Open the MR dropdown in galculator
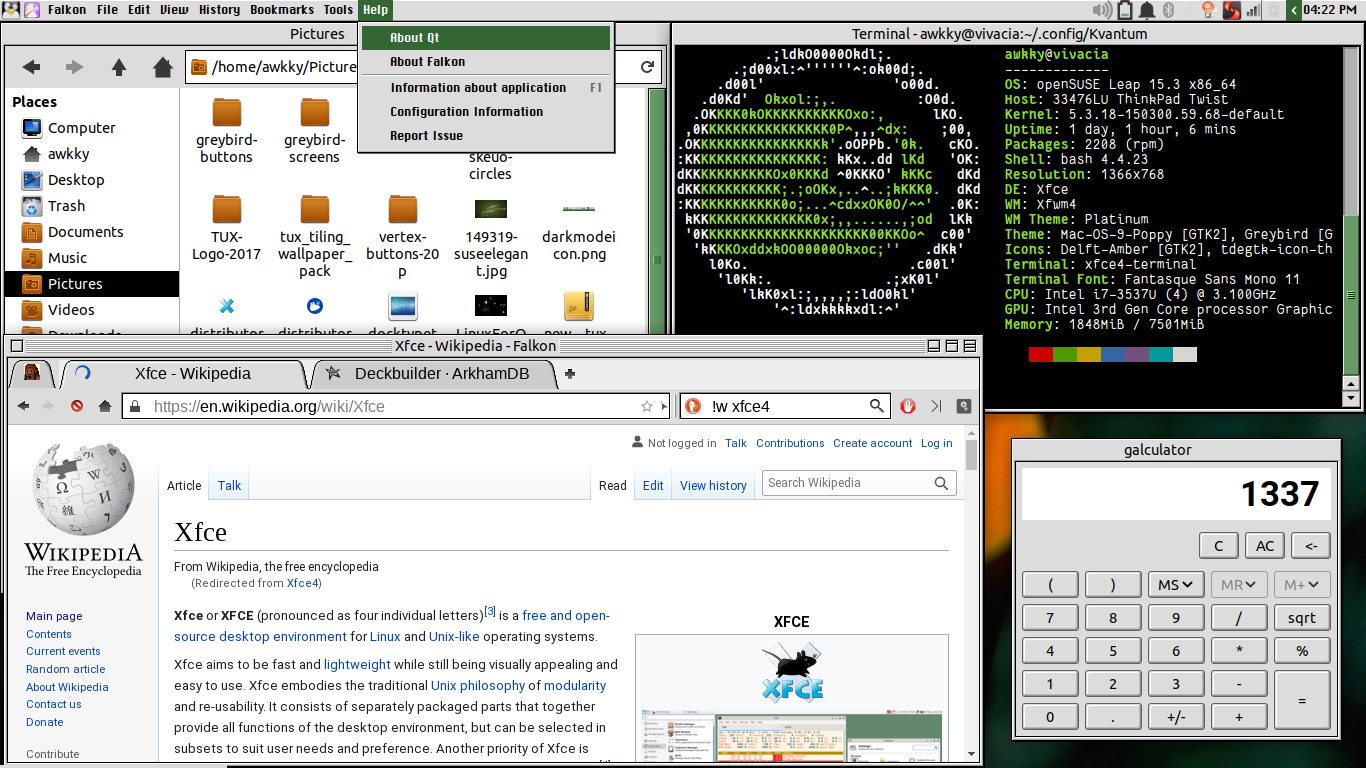The width and height of the screenshot is (1366, 768). tap(1239, 585)
